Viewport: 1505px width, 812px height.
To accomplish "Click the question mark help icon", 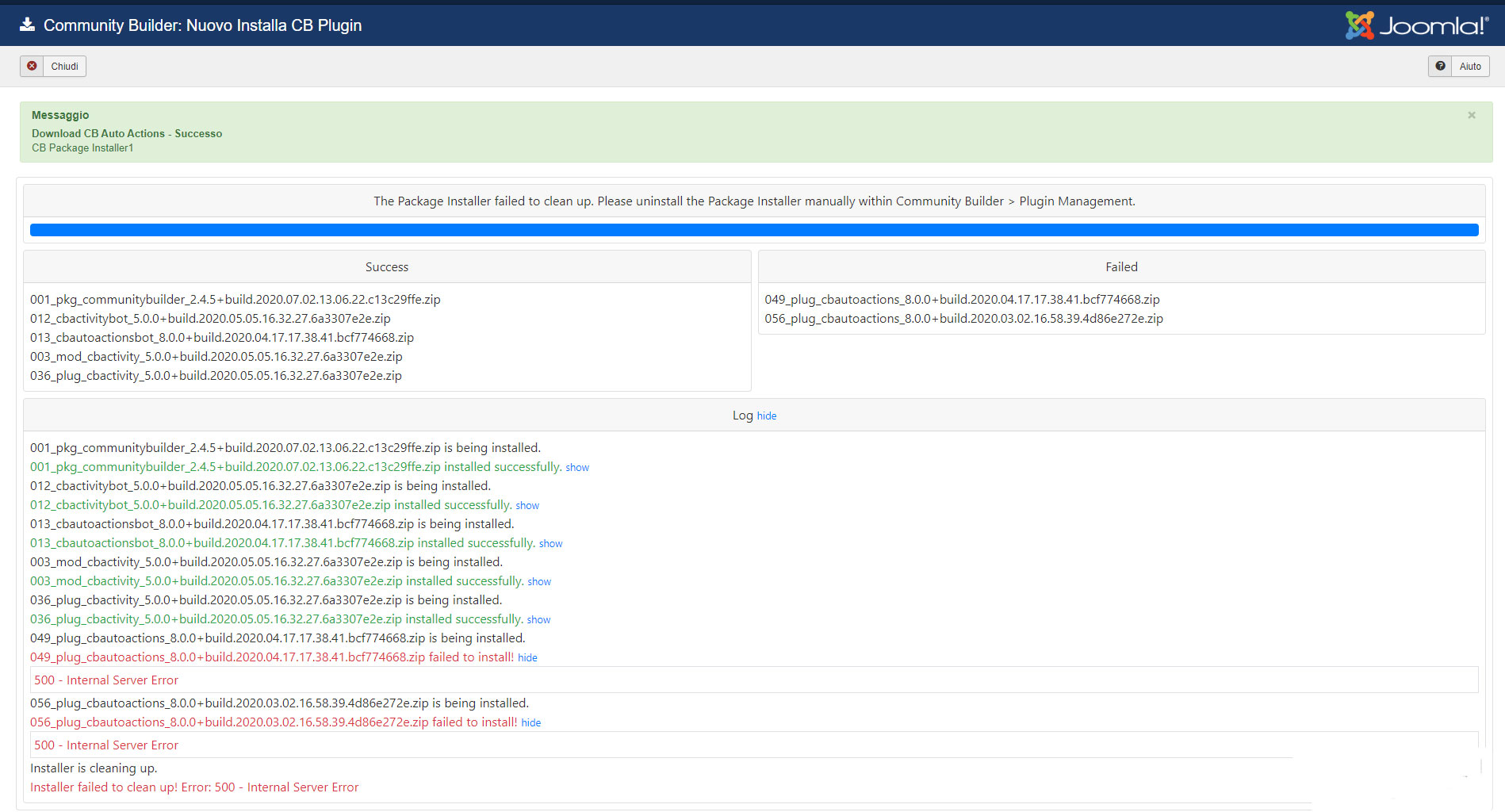I will [1440, 67].
